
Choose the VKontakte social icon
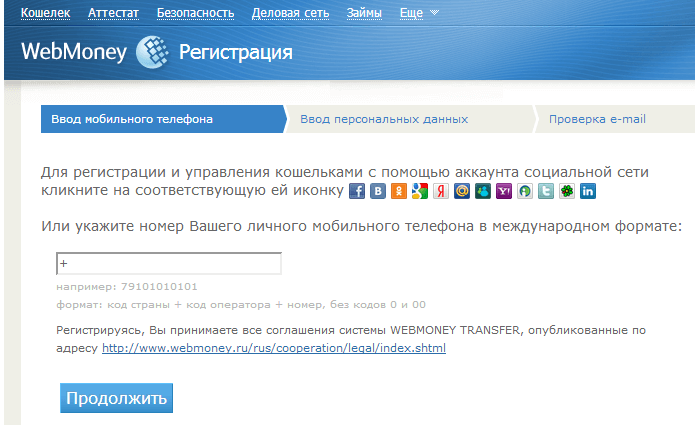pos(378,191)
